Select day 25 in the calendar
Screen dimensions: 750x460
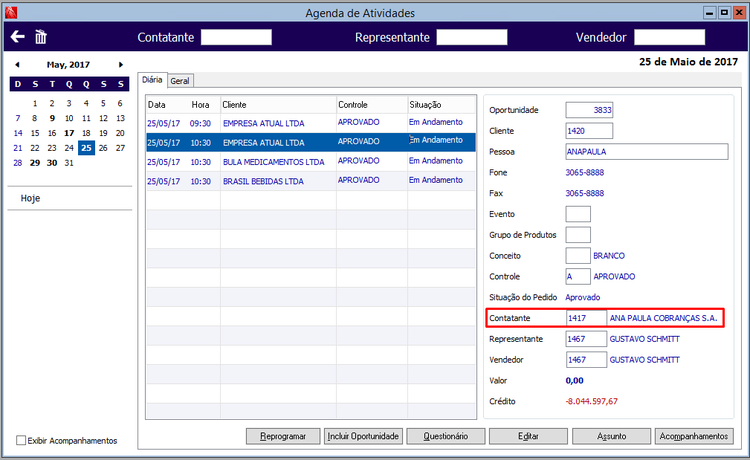click(x=86, y=148)
